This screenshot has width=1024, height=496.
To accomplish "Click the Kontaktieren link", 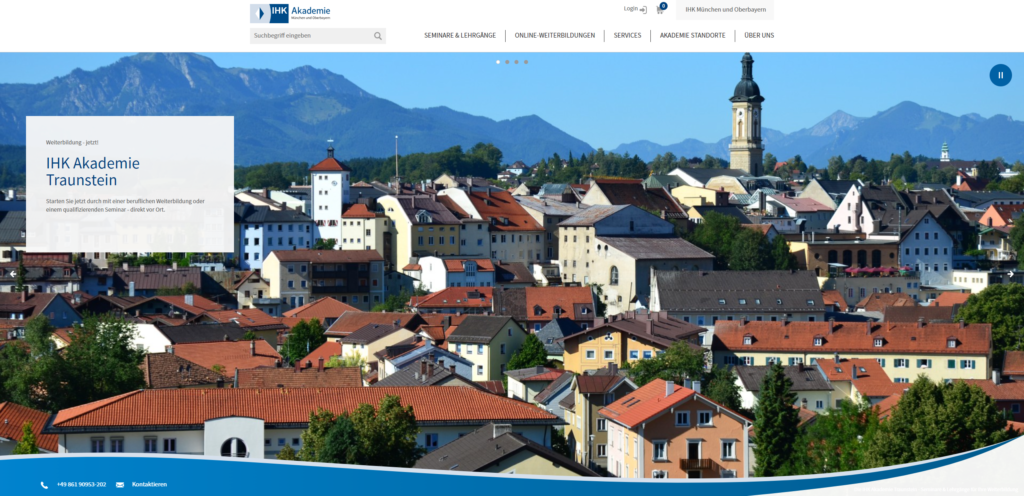I will pyautogui.click(x=149, y=485).
